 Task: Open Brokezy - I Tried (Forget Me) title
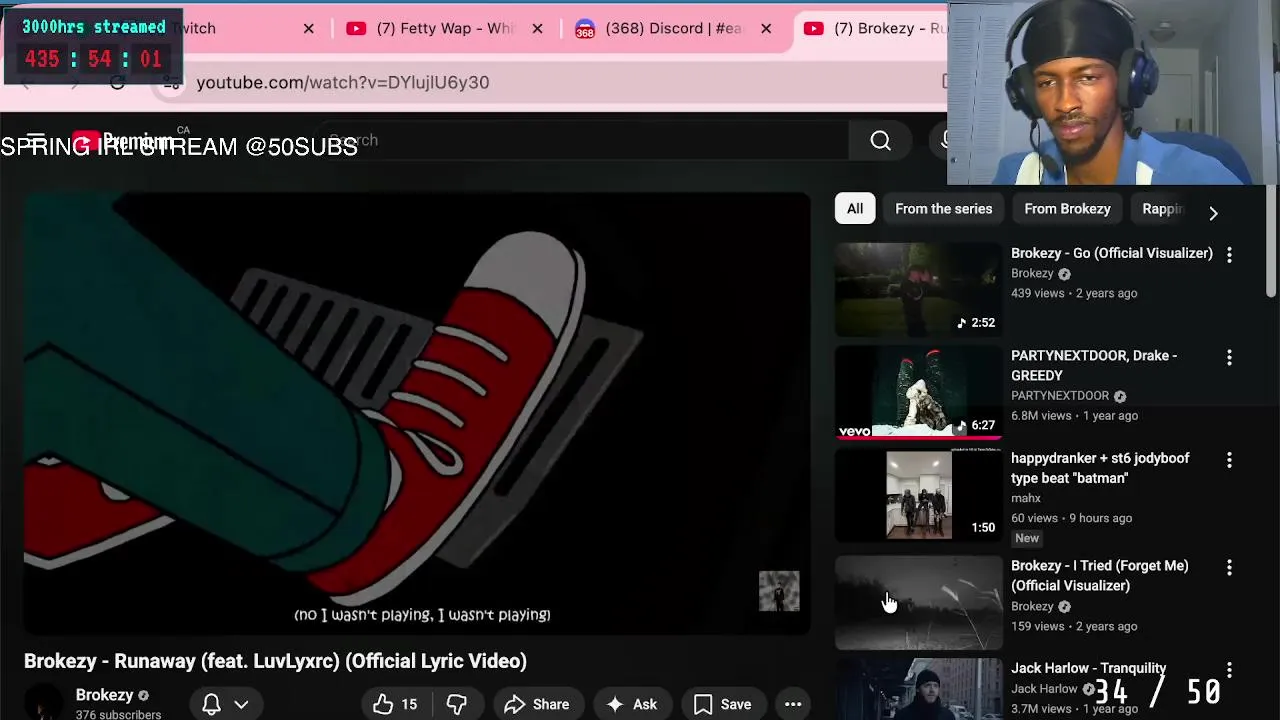click(1100, 576)
